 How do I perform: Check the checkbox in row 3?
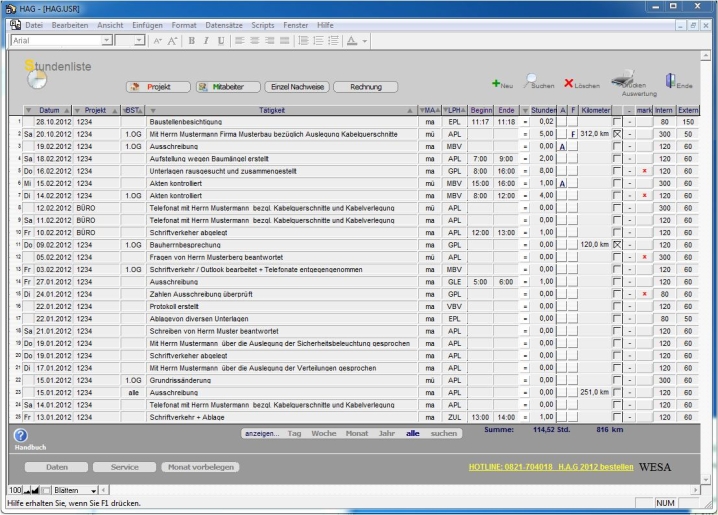click(x=617, y=146)
